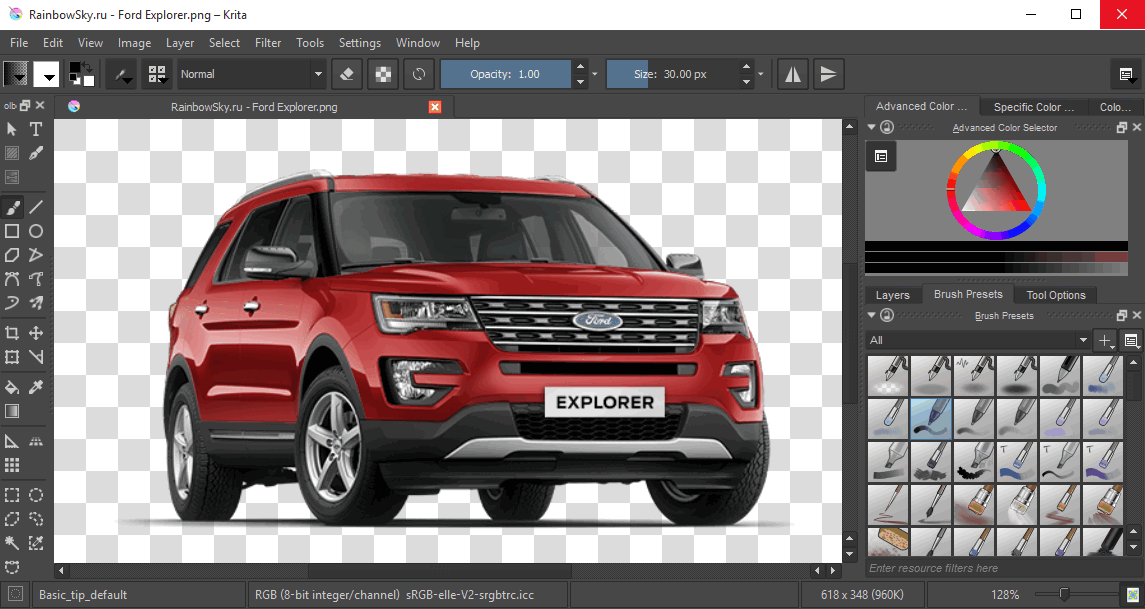Select the Crop tool
The width and height of the screenshot is (1145, 609).
pyautogui.click(x=12, y=333)
